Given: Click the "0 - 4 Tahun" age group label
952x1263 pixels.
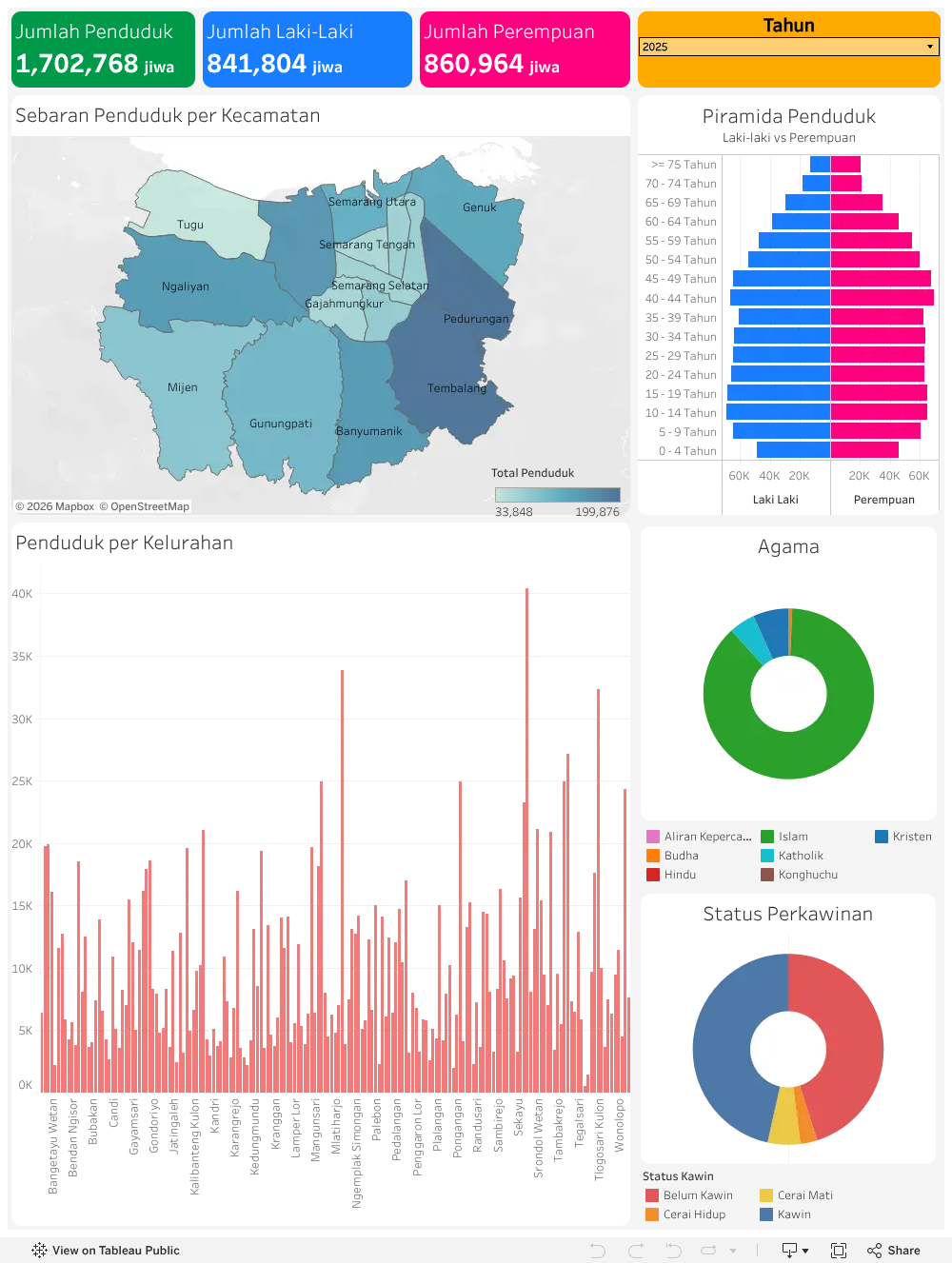Looking at the screenshot, I should click(687, 451).
